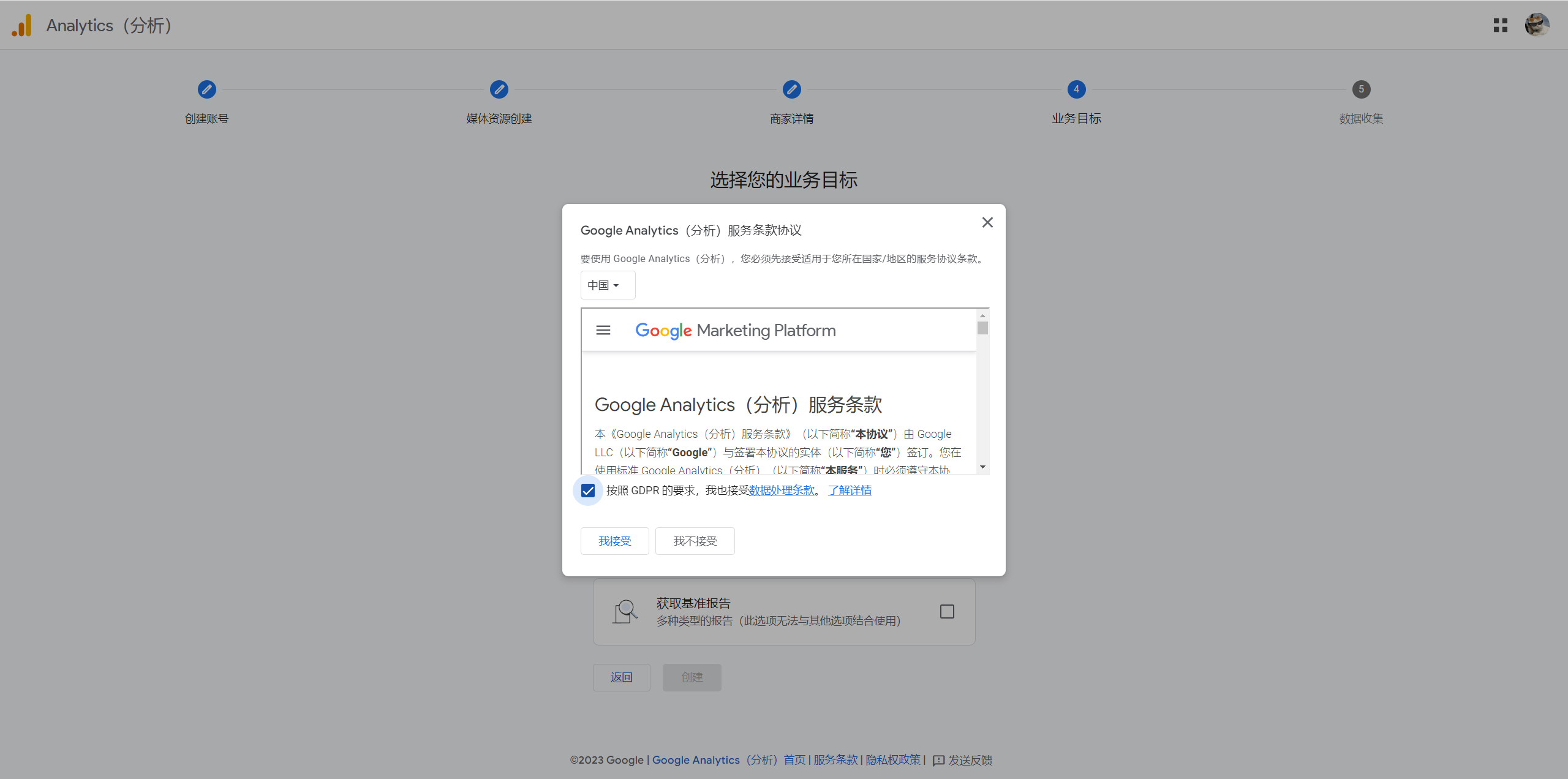Click step 4 业务目标 in the stepper
1568x779 pixels.
[x=1076, y=89]
